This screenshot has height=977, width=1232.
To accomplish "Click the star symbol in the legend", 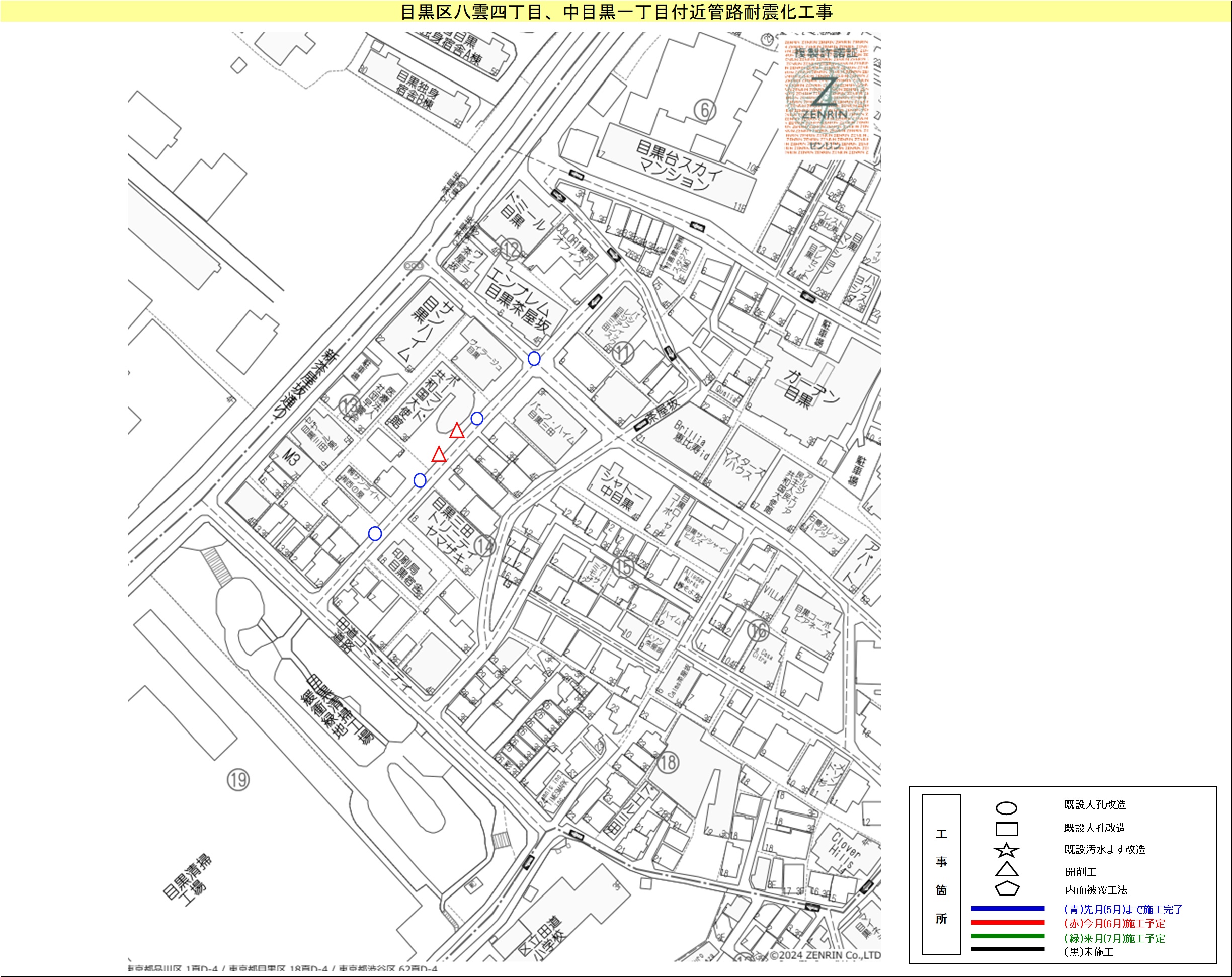I will coord(1006,850).
